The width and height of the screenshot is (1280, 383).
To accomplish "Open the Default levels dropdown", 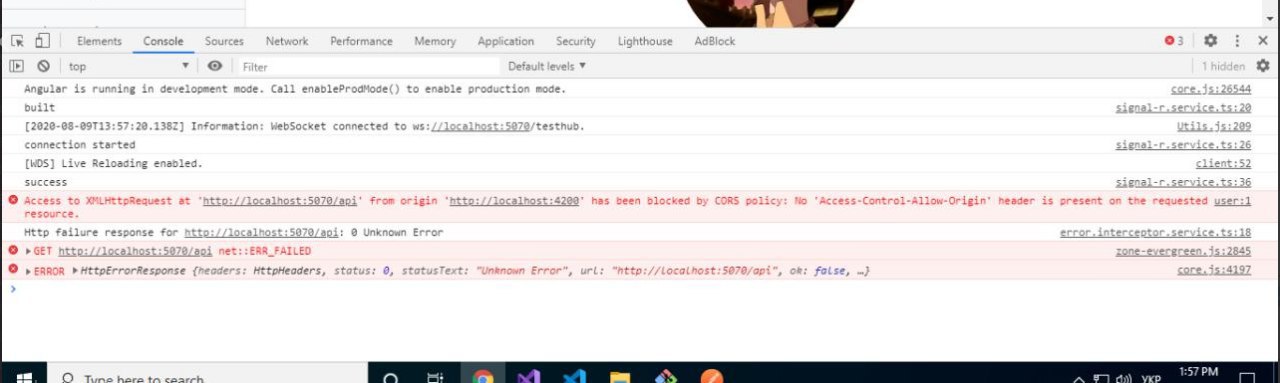I will click(x=547, y=66).
